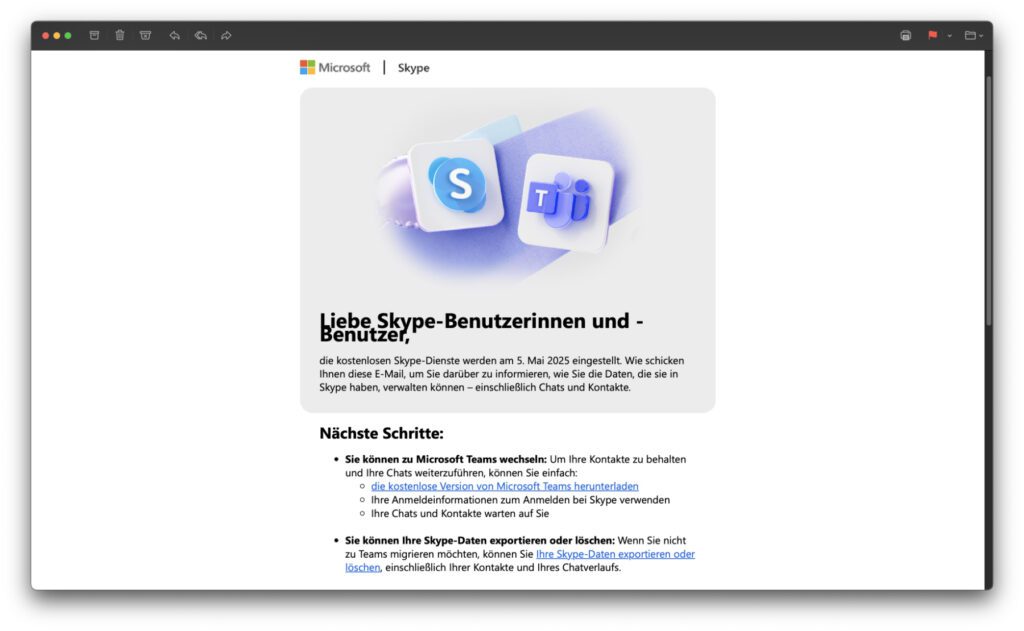Image resolution: width=1024 pixels, height=631 pixels.
Task: Open the move-to-folder icon
Action: click(x=971, y=34)
